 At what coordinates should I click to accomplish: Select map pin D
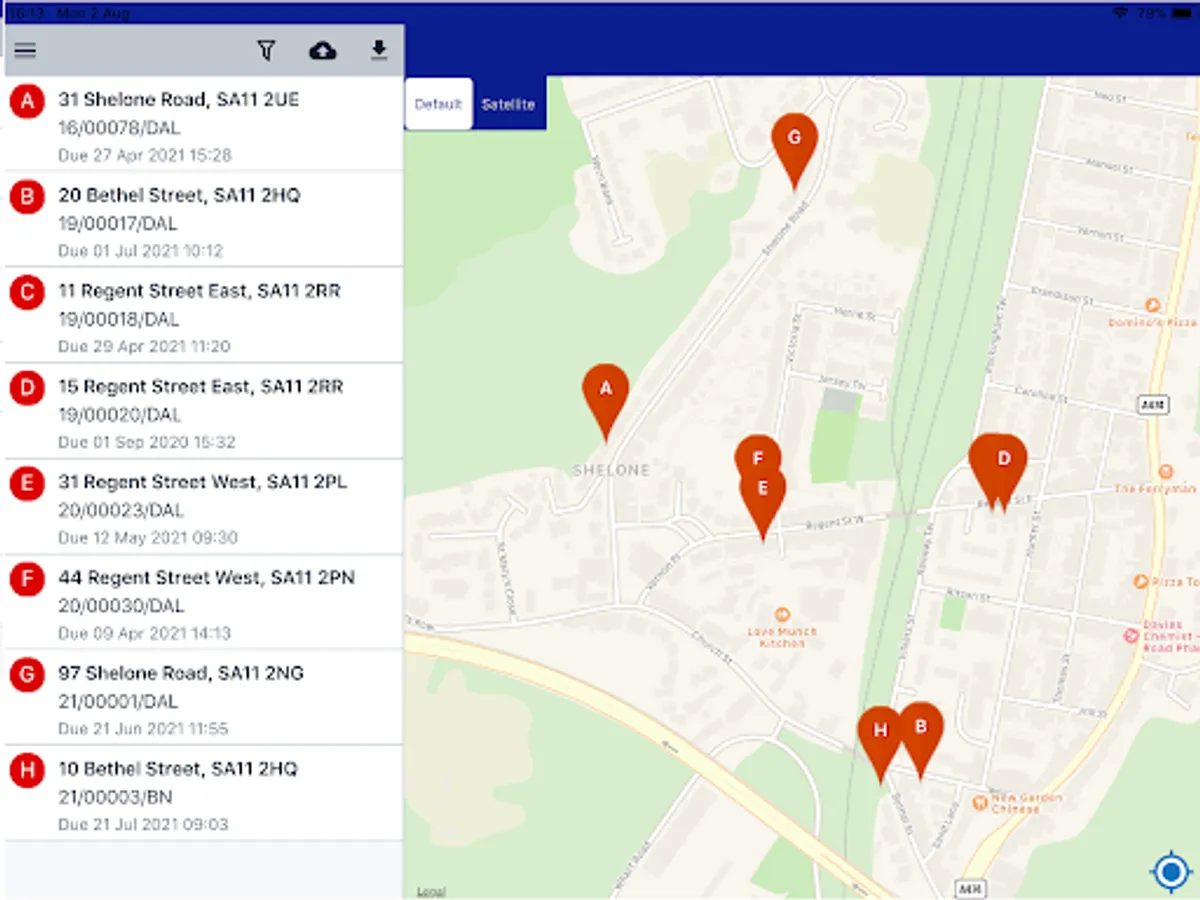1003,472
